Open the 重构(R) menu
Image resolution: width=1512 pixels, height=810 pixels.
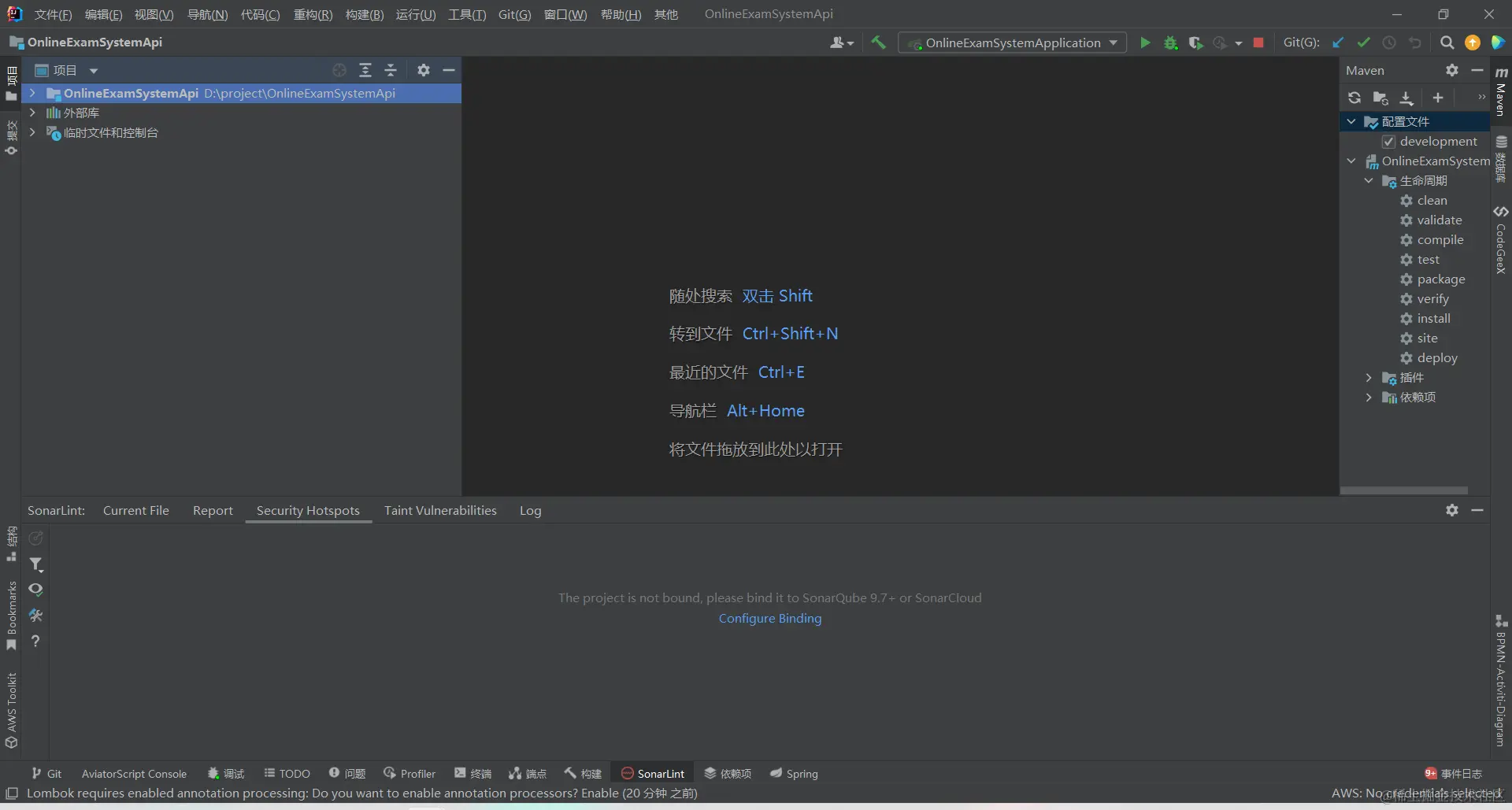pos(313,14)
